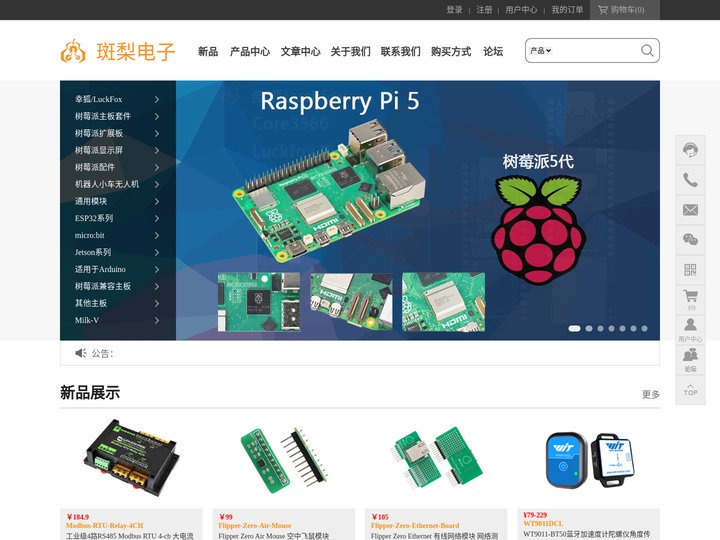Open the side toolbar shopping cart icon
720x540 pixels.
(x=690, y=299)
